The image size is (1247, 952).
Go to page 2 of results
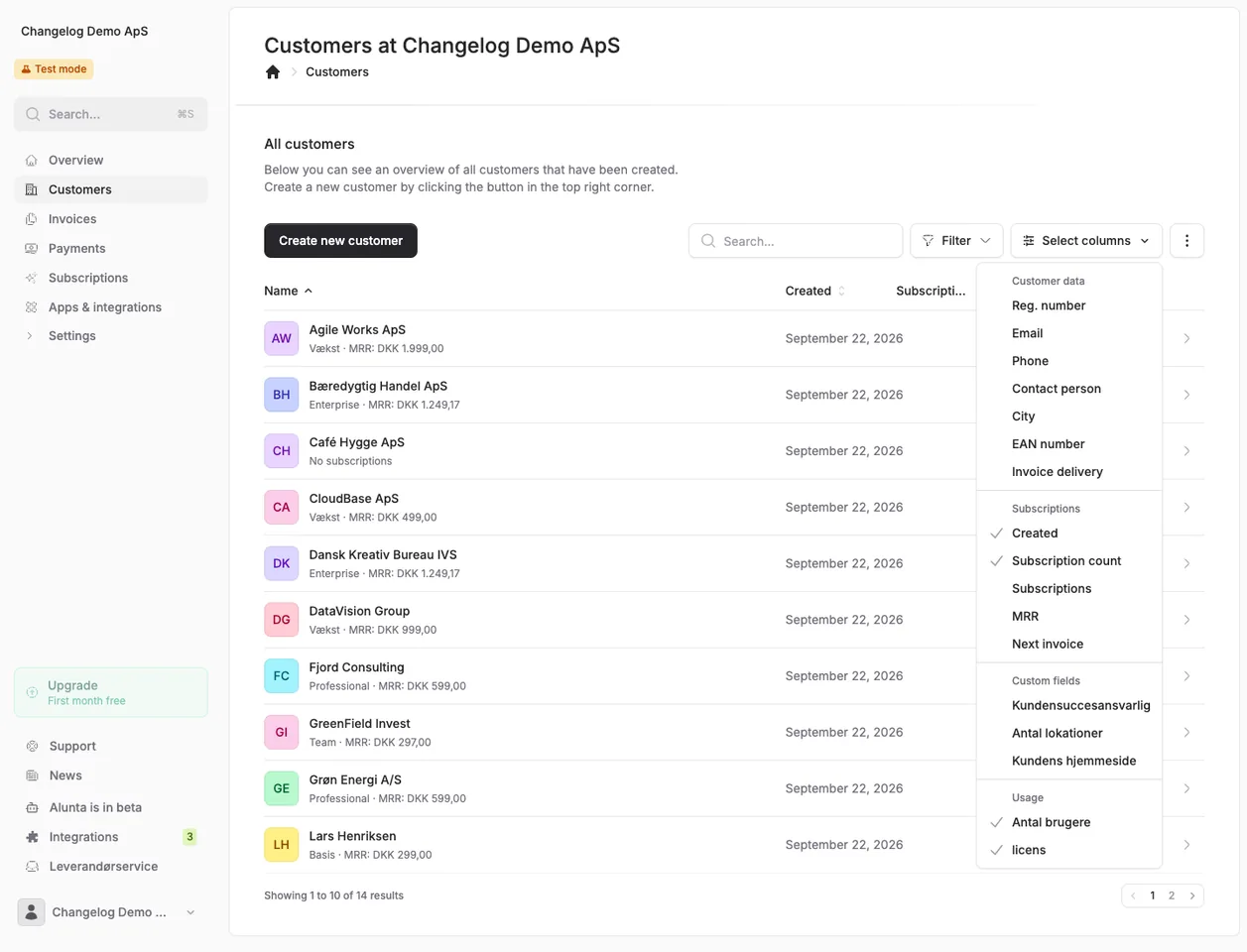(x=1172, y=895)
